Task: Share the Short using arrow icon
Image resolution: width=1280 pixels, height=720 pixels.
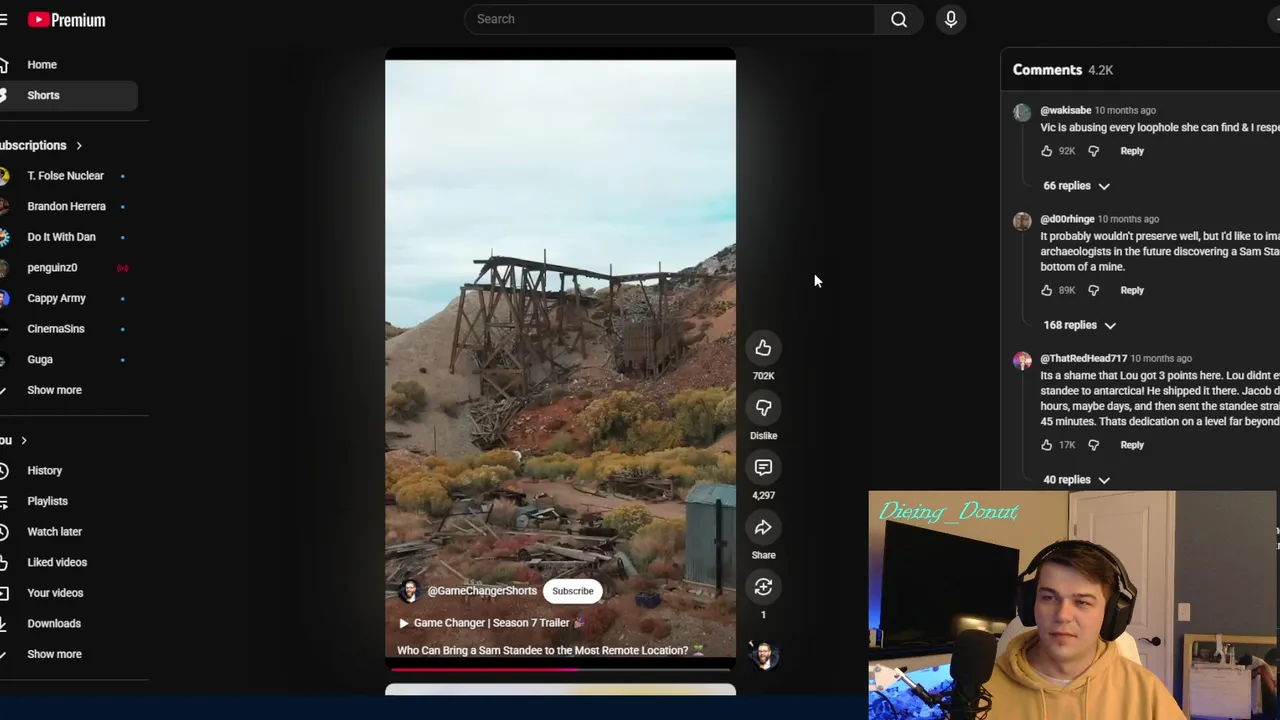Action: tap(763, 527)
